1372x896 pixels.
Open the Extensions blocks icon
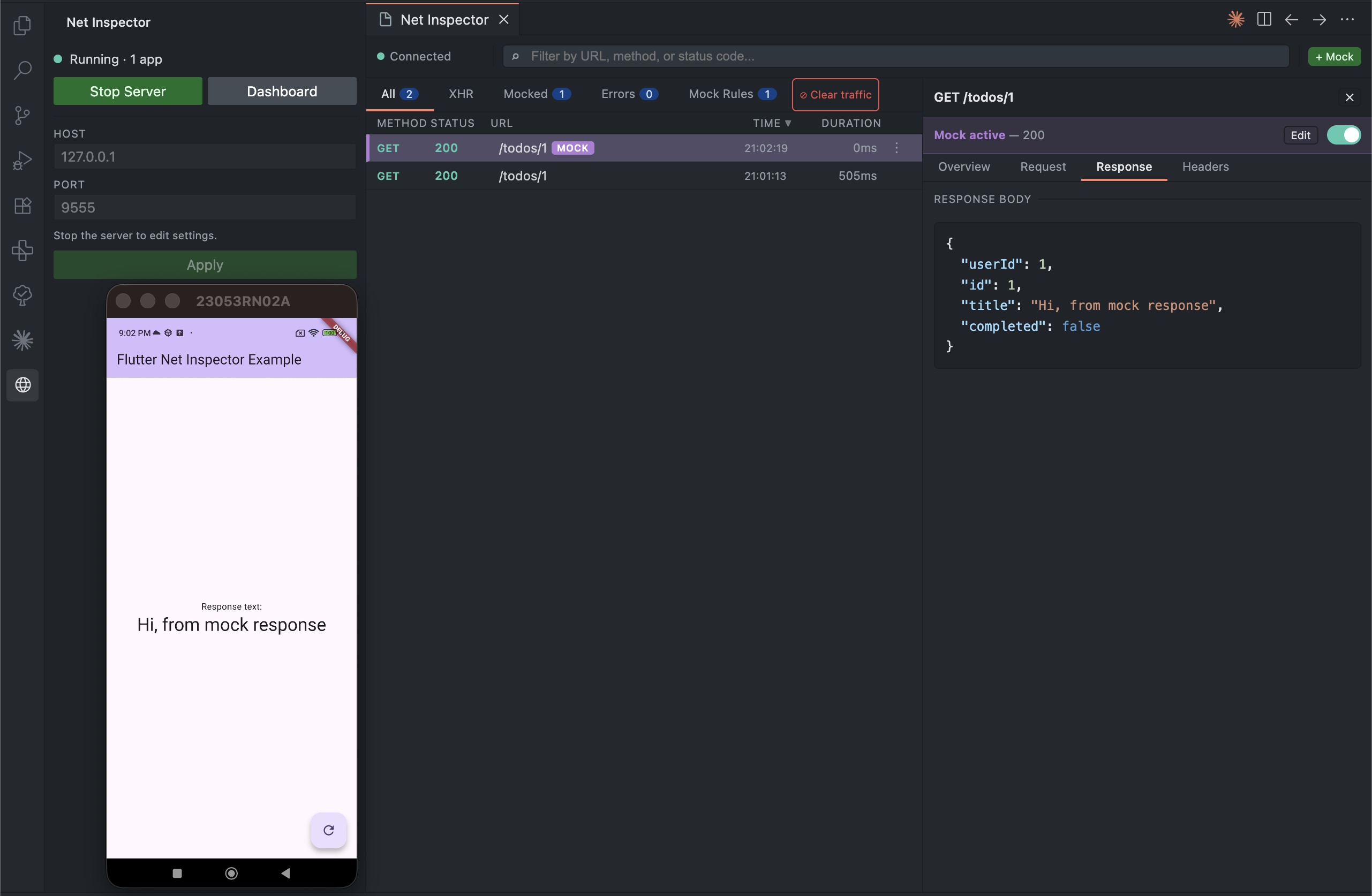coord(22,206)
